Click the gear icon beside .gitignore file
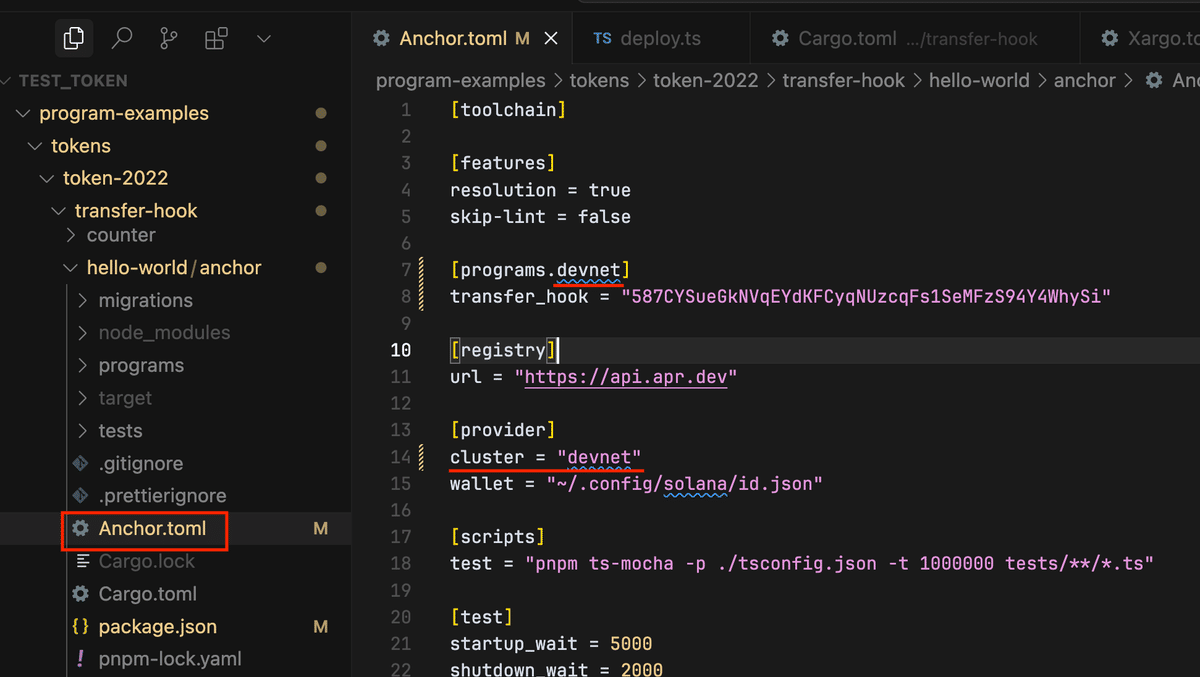This screenshot has width=1200, height=677. click(x=81, y=464)
